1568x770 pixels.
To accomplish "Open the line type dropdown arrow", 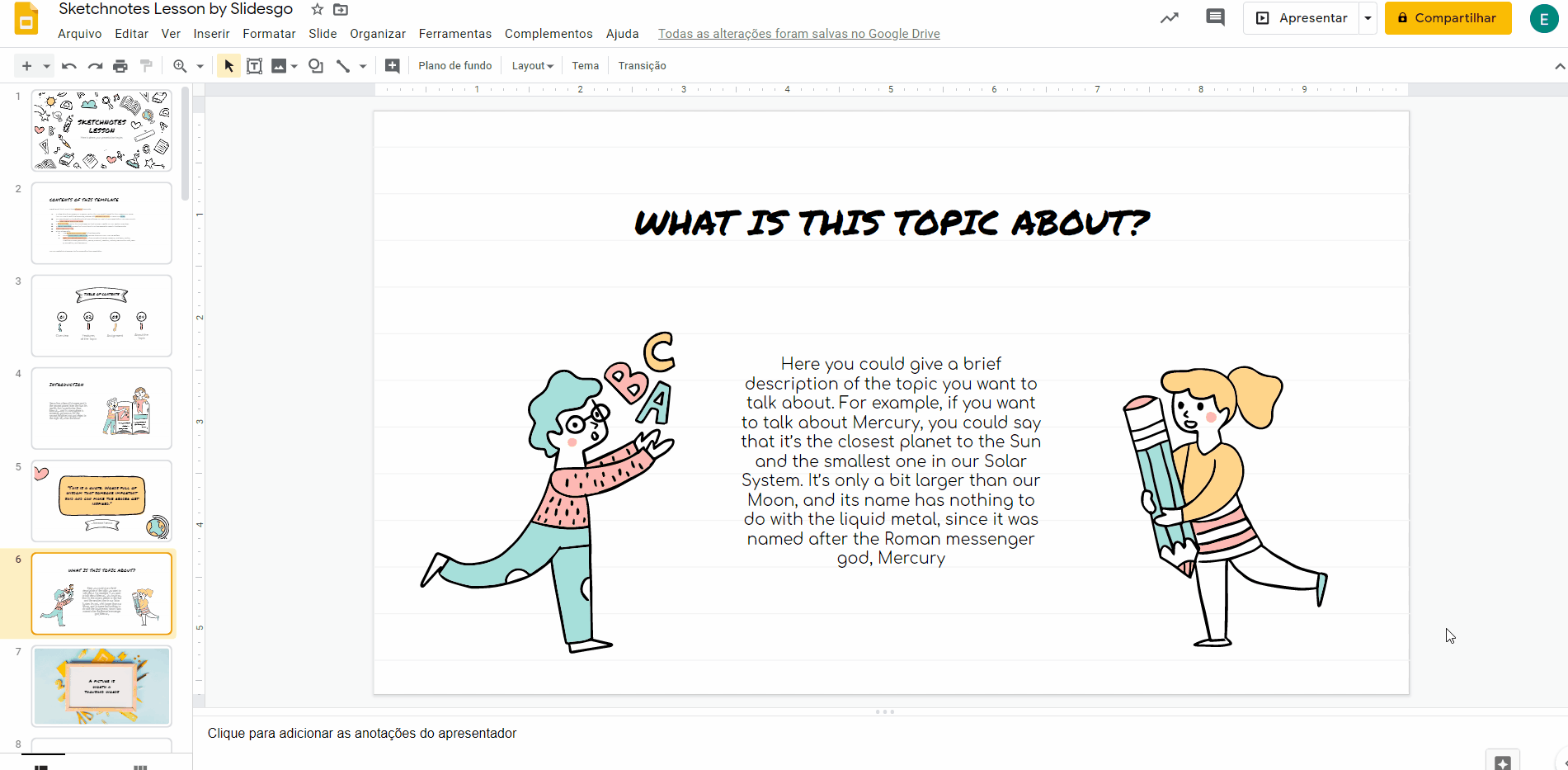I will (363, 66).
